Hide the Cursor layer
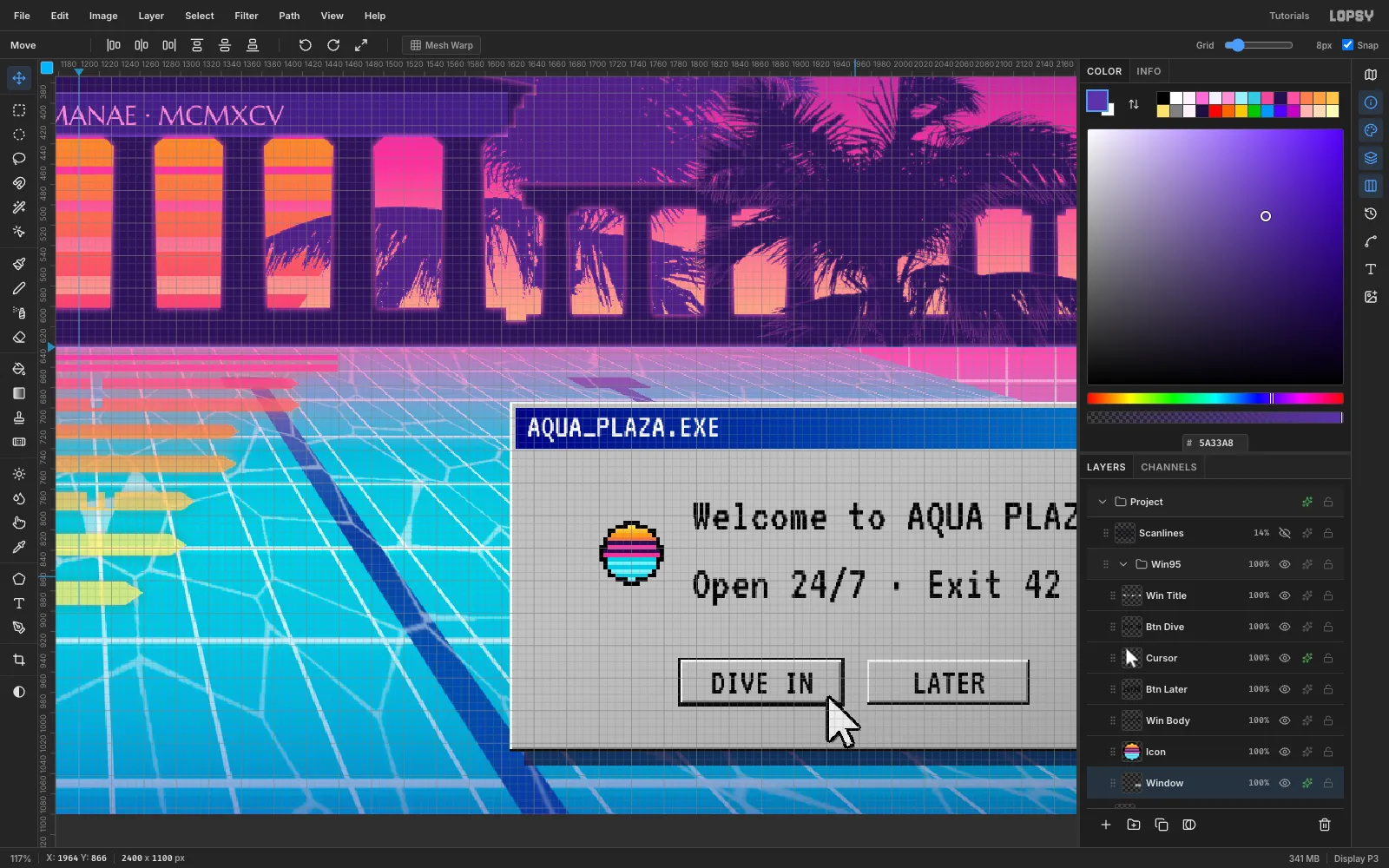The width and height of the screenshot is (1389, 868). coord(1285,658)
